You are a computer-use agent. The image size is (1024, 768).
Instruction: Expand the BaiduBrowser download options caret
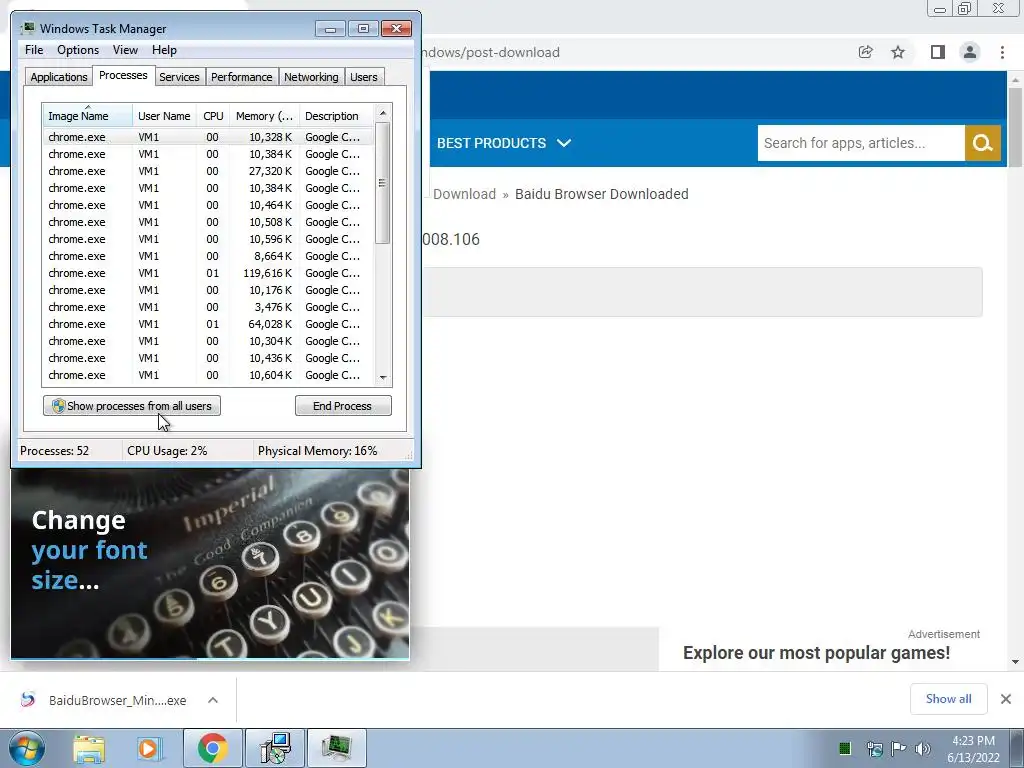pos(213,700)
